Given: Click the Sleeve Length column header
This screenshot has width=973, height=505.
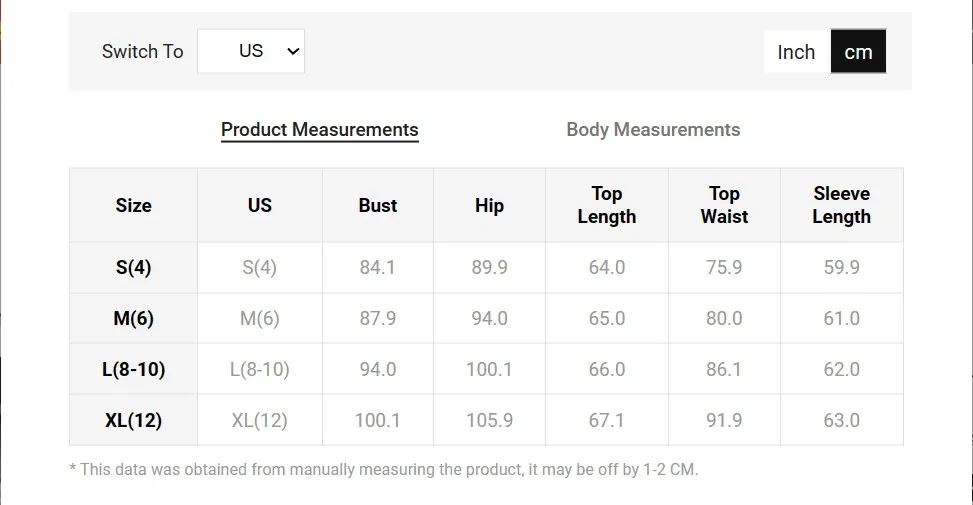Looking at the screenshot, I should coord(841,205).
